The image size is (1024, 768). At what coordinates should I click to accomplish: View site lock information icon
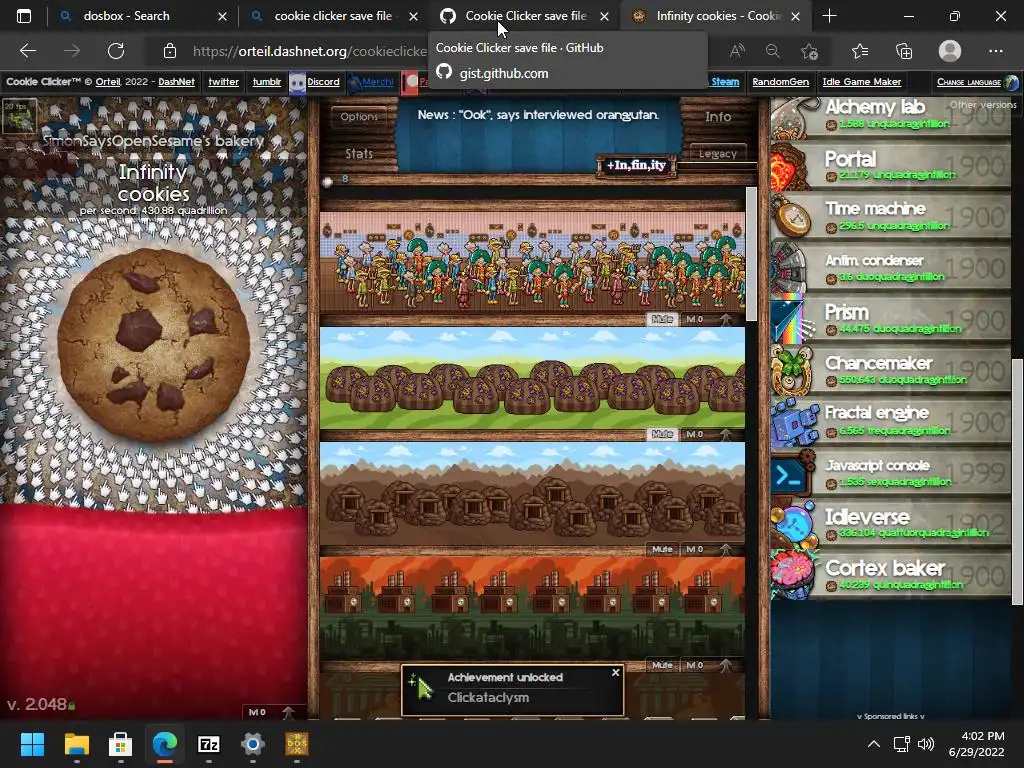click(170, 51)
